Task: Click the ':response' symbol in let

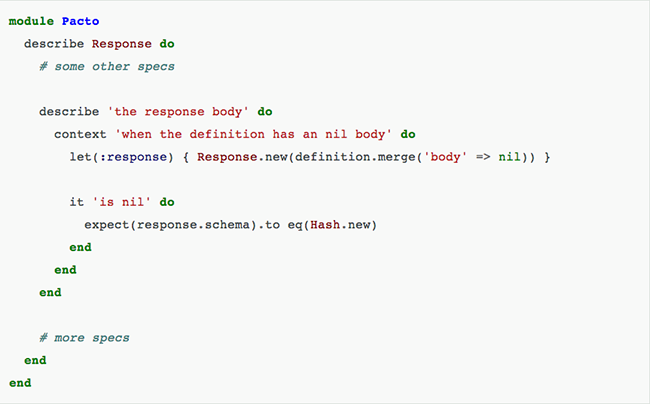Action: (128, 157)
